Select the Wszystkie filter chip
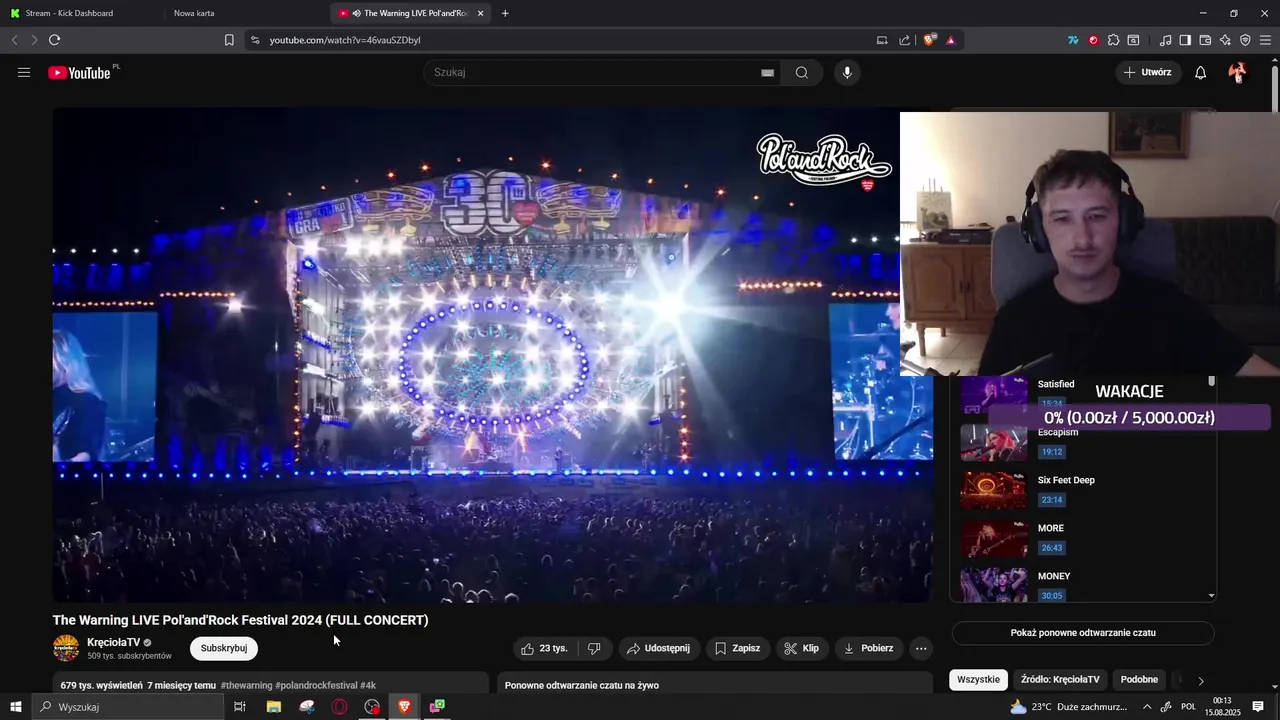The width and height of the screenshot is (1280, 720). click(978, 679)
